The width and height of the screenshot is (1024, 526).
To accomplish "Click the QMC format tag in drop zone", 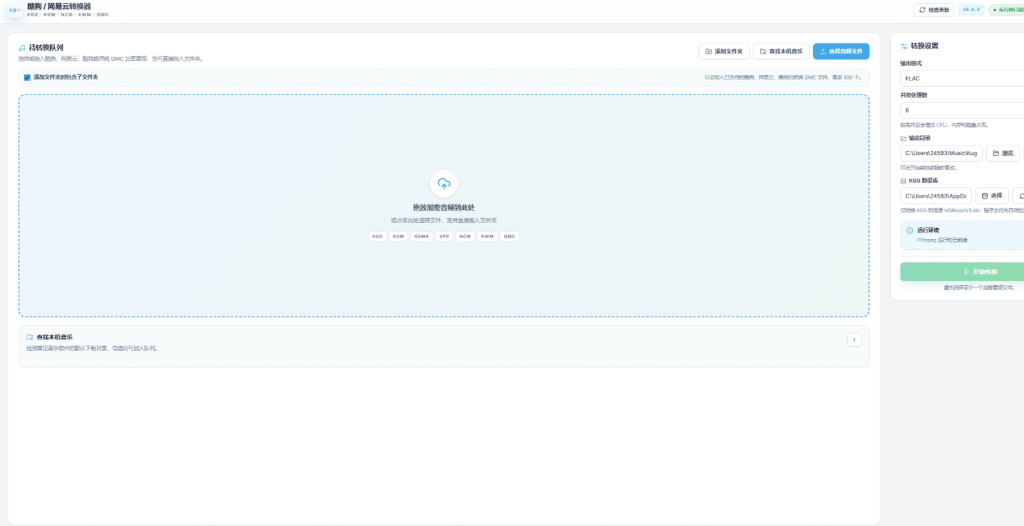I will (510, 237).
